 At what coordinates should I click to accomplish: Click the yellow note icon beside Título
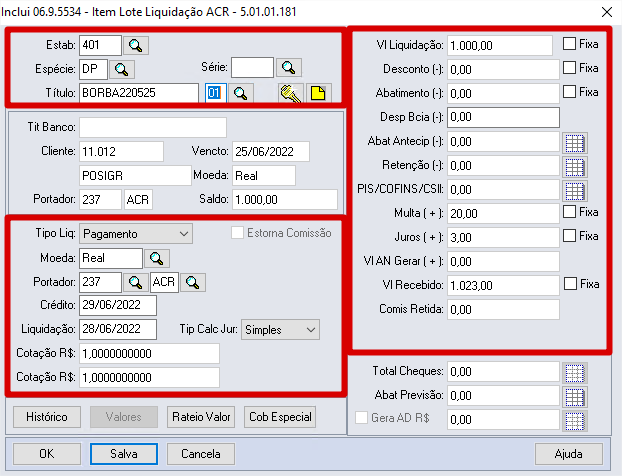pyautogui.click(x=318, y=93)
